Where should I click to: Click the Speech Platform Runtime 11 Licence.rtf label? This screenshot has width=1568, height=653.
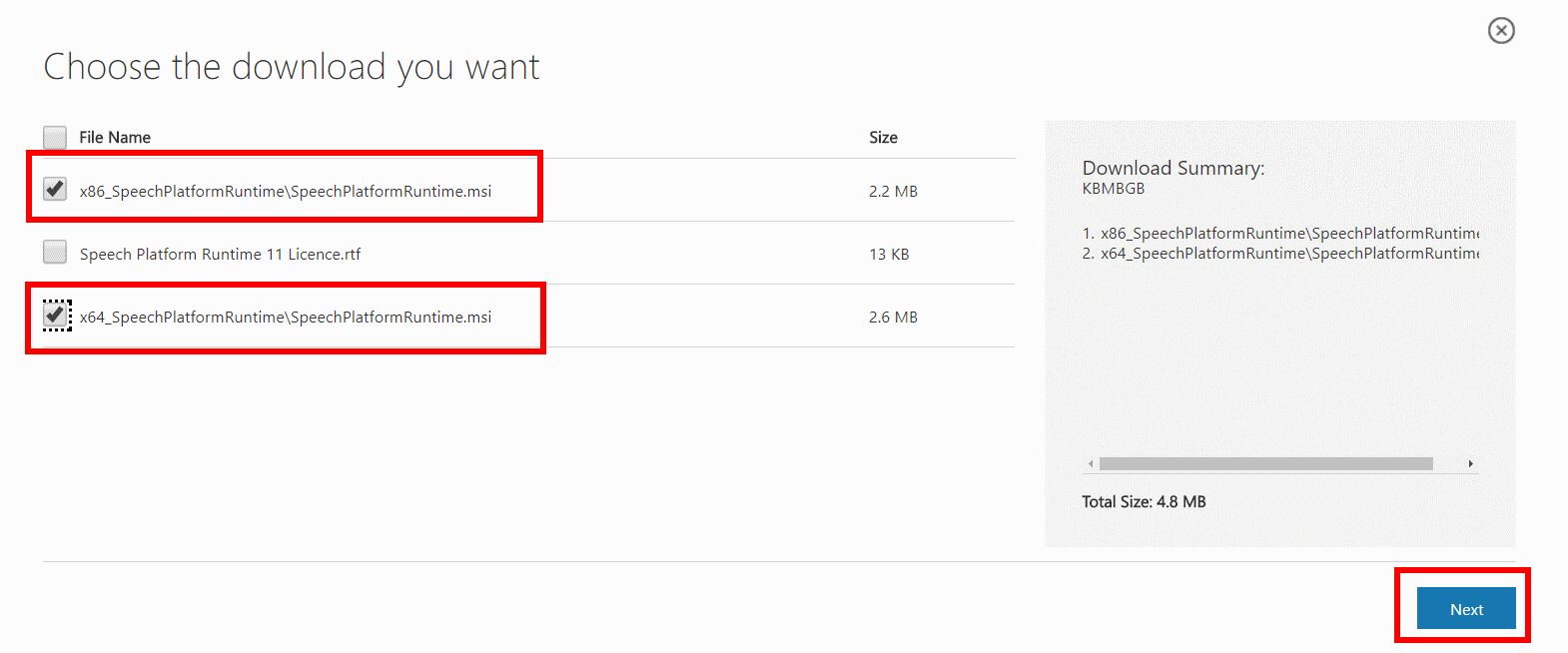[220, 254]
